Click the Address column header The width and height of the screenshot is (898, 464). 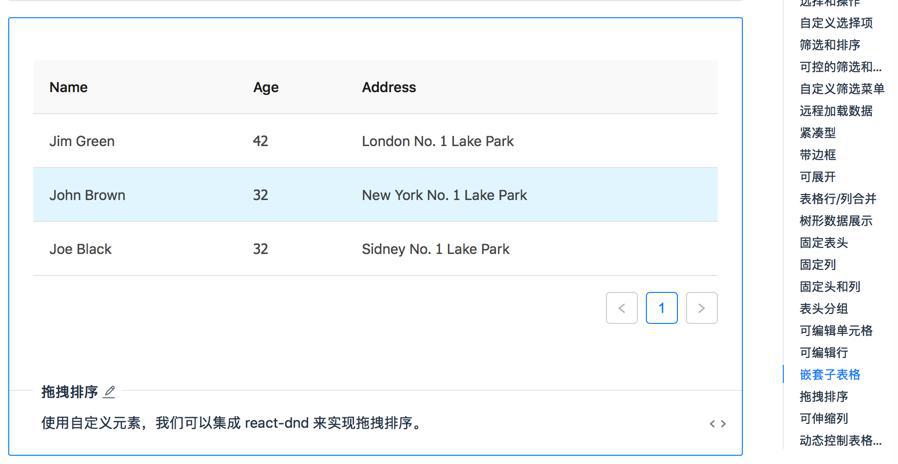(388, 87)
